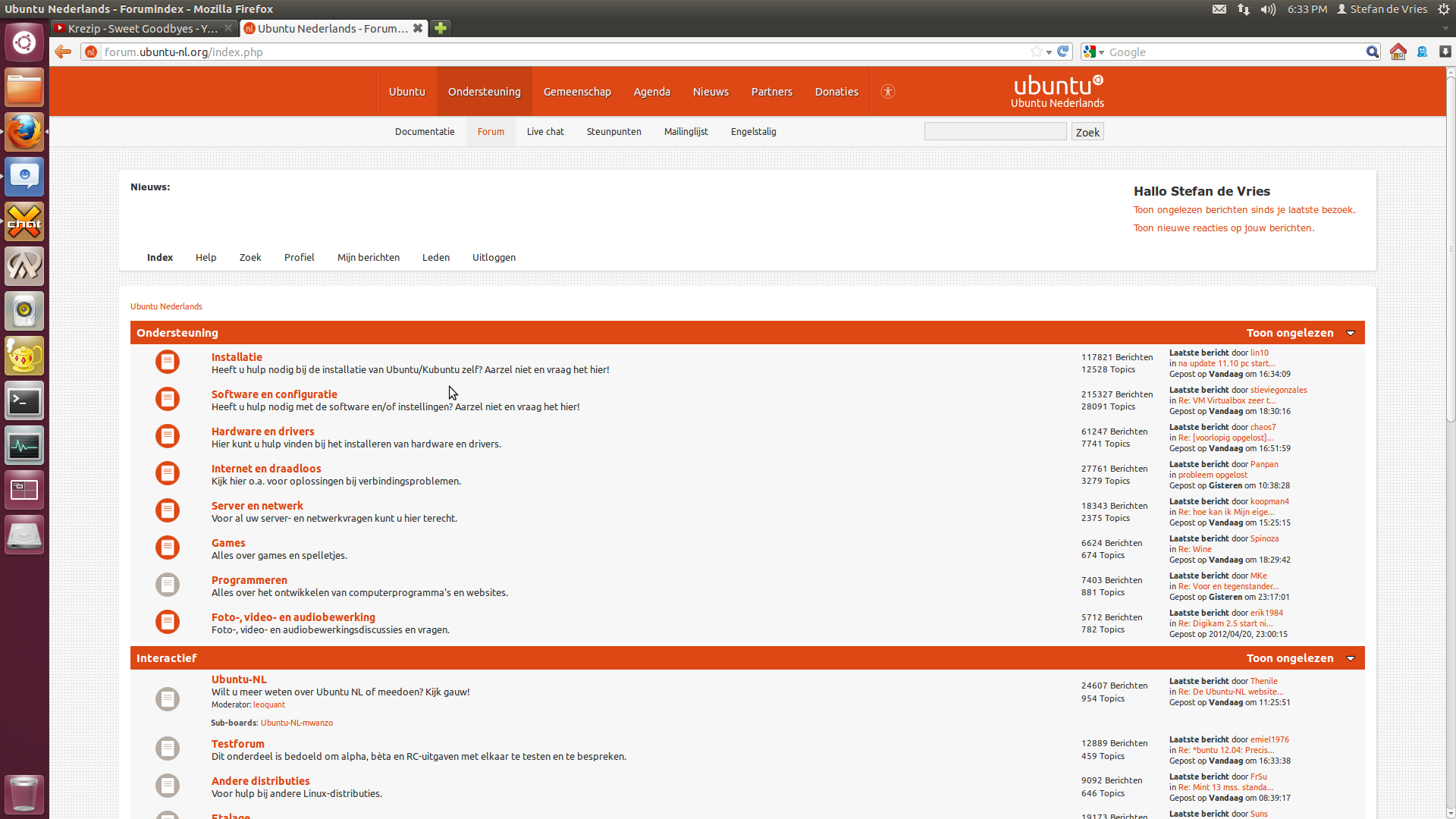This screenshot has width=1456, height=819.
Task: Open the search engine dropdown next to Google
Action: pyautogui.click(x=1094, y=52)
